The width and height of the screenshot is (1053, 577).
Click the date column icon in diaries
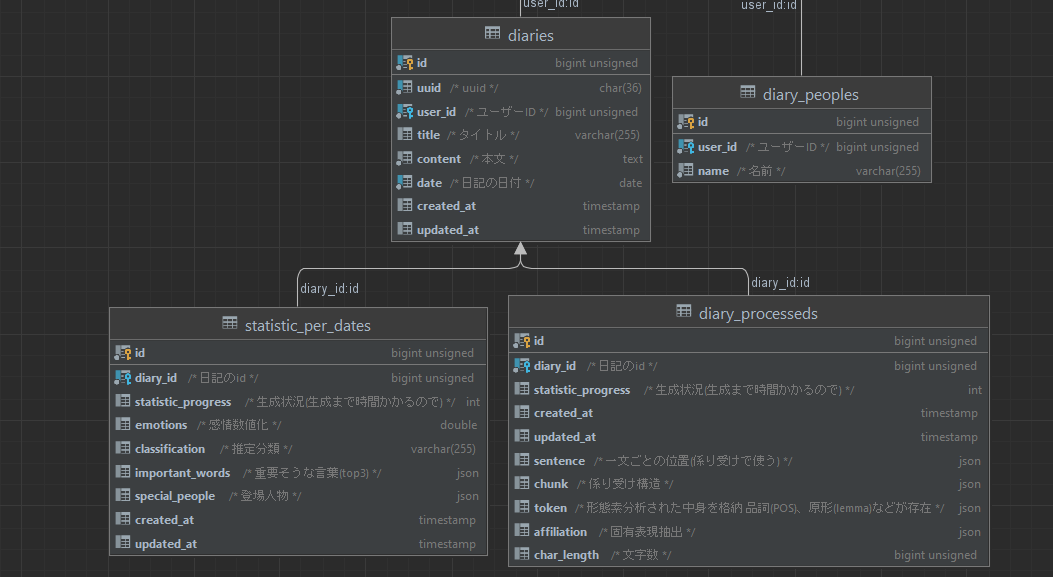(x=404, y=183)
